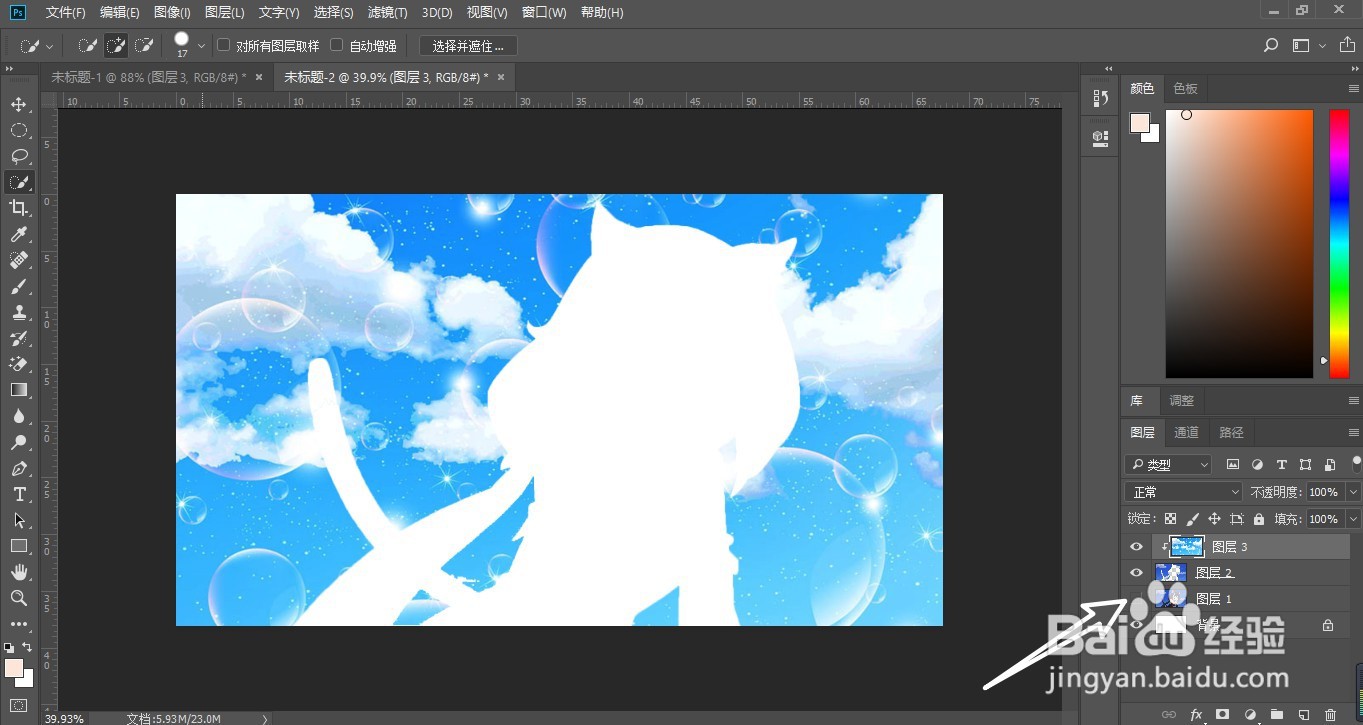
Task: Select the Spot Healing Brush tool
Action: click(x=19, y=260)
